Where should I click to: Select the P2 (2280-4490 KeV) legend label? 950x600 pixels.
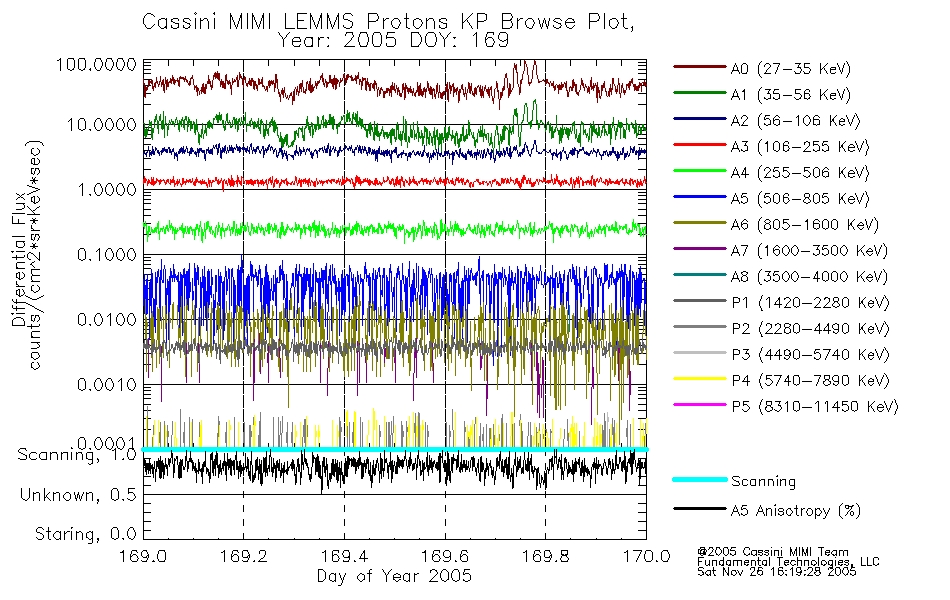(810, 328)
